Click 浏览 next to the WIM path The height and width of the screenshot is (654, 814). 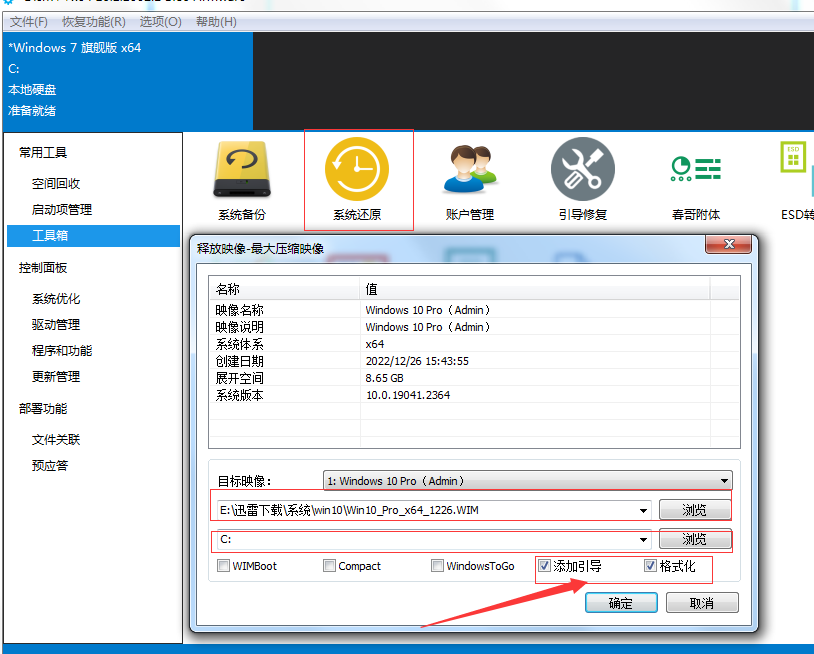click(695, 510)
